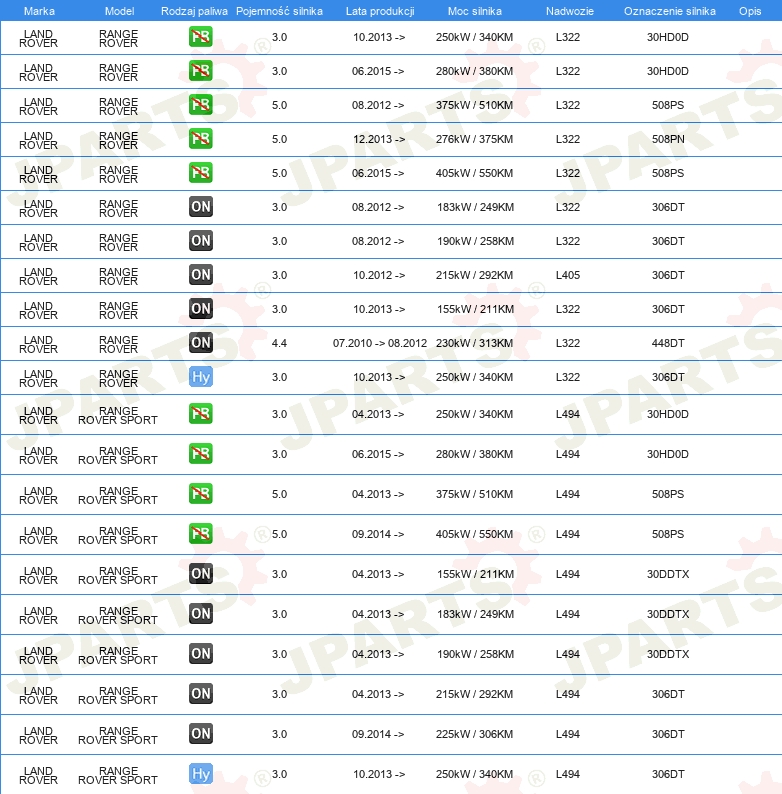Click the petrol PB icon in the first table row
Screen dimensions: 782x794
pyautogui.click(x=200, y=37)
